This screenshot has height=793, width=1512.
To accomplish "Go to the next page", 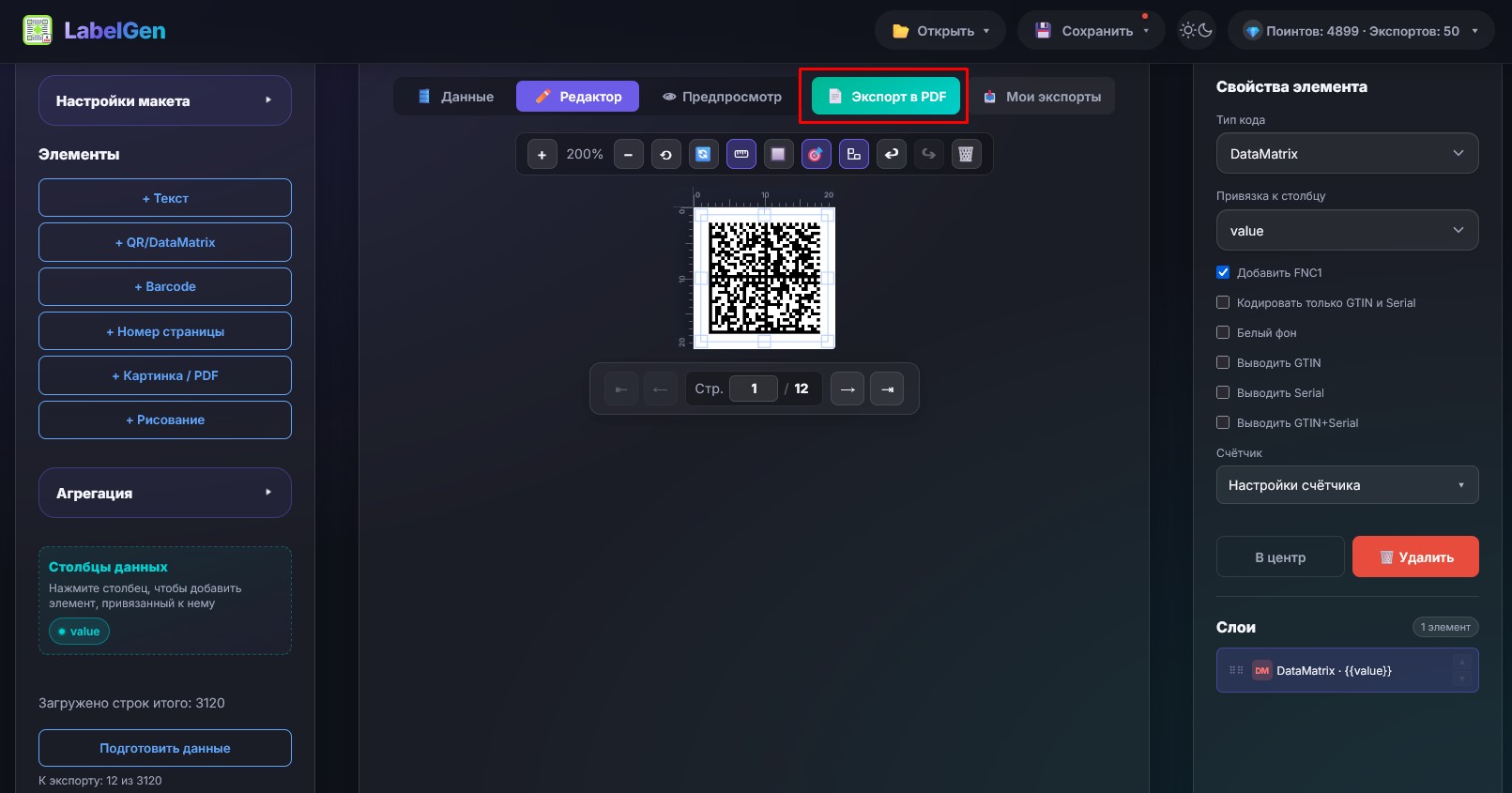I will click(x=848, y=389).
